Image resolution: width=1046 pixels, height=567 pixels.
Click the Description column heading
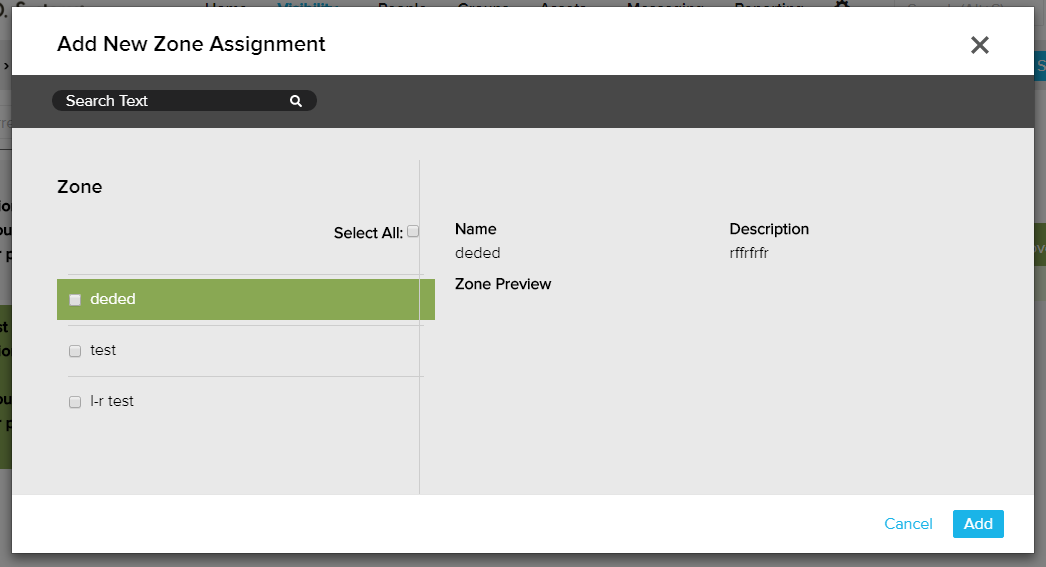(x=769, y=229)
